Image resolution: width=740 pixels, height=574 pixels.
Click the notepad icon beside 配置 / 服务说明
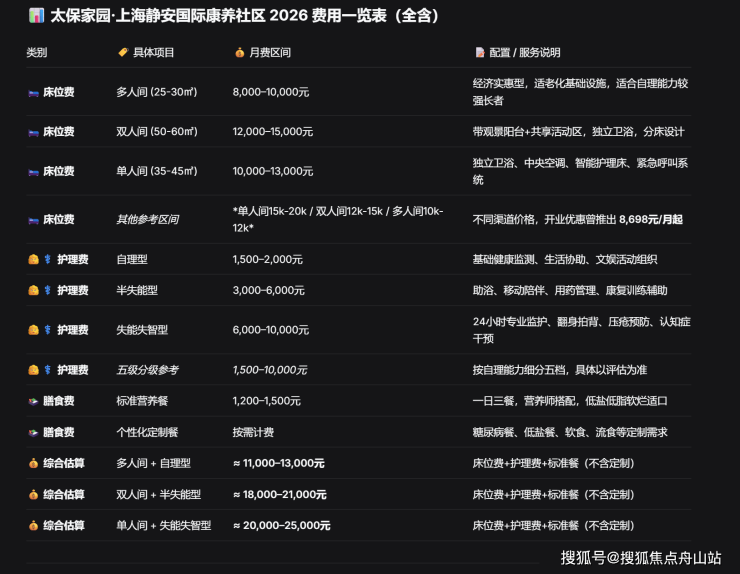tap(479, 52)
